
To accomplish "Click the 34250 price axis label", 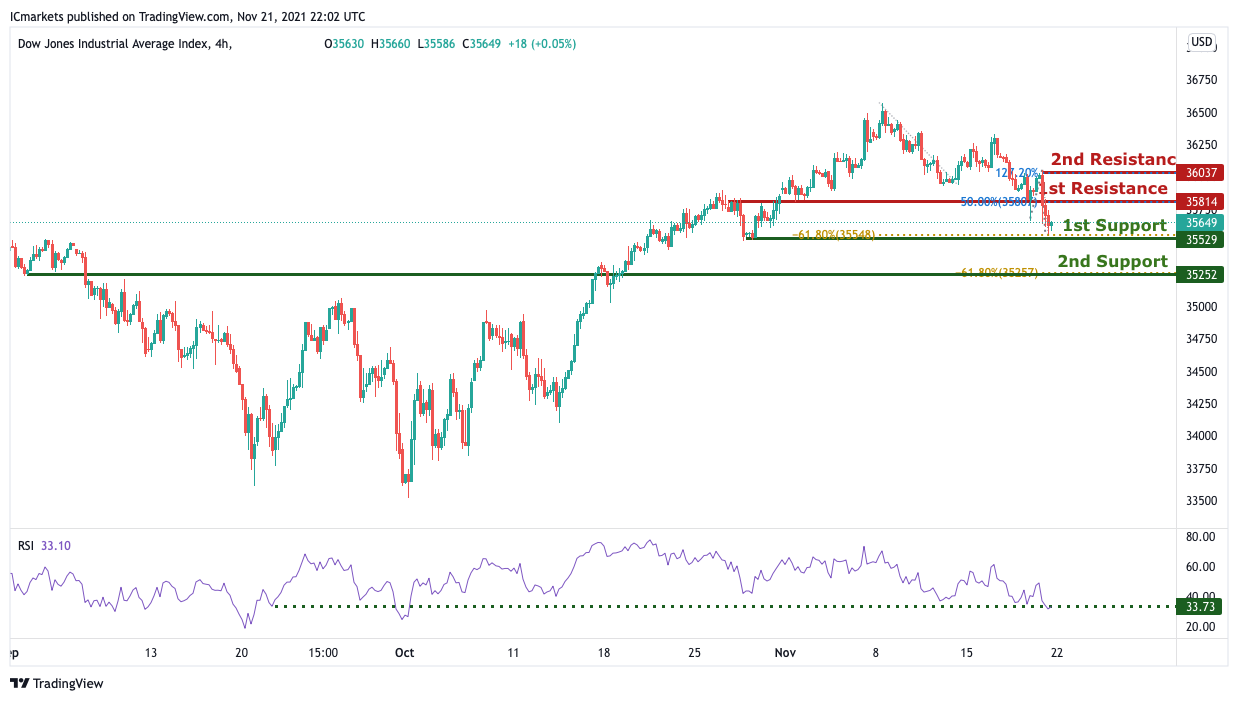I will [1201, 404].
